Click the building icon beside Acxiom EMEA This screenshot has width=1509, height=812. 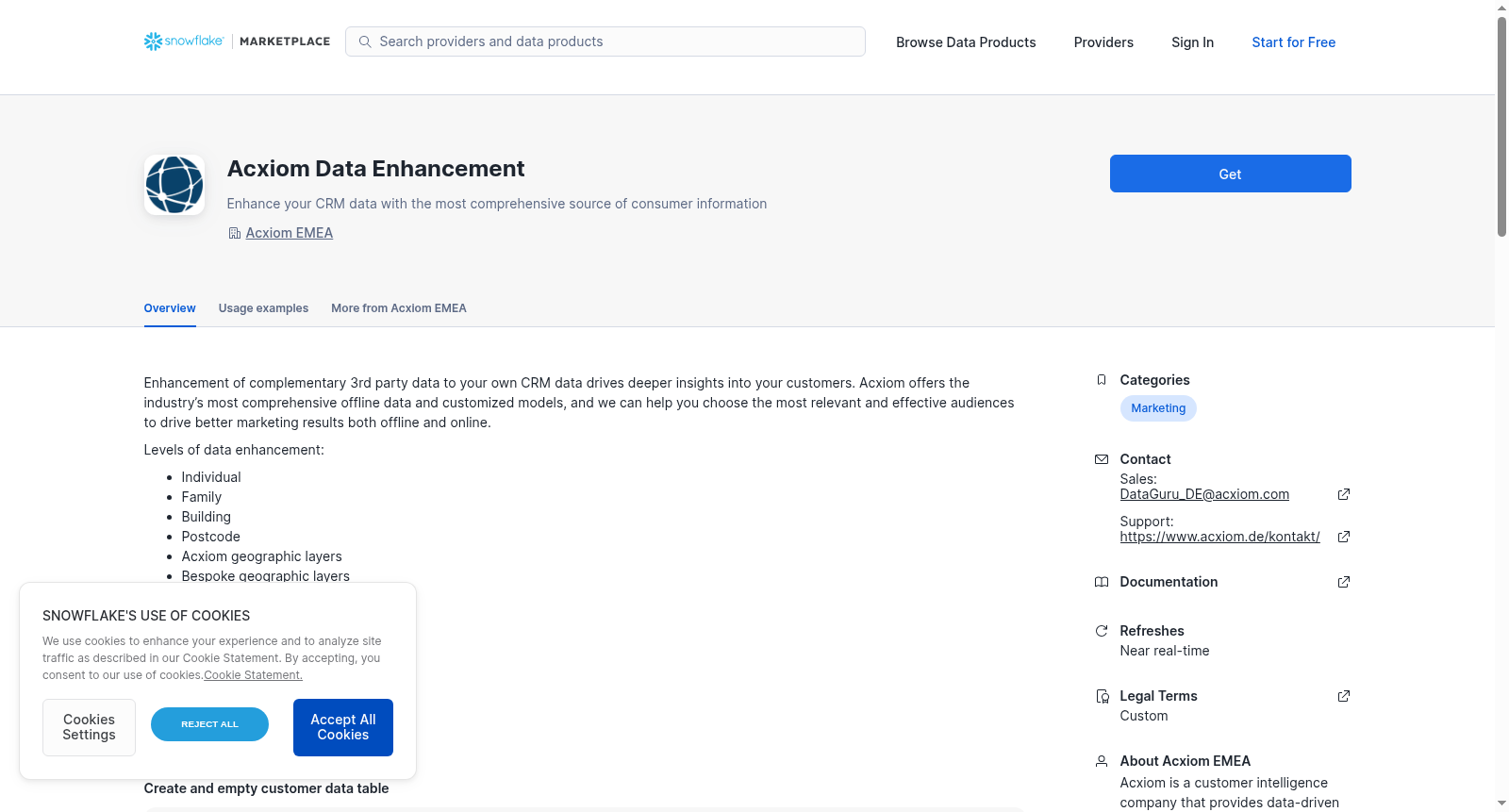pos(235,233)
